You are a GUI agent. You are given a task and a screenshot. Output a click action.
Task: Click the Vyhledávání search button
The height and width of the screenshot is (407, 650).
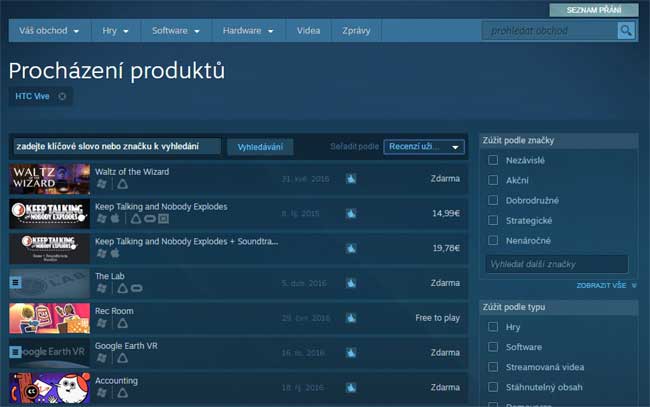[x=260, y=147]
